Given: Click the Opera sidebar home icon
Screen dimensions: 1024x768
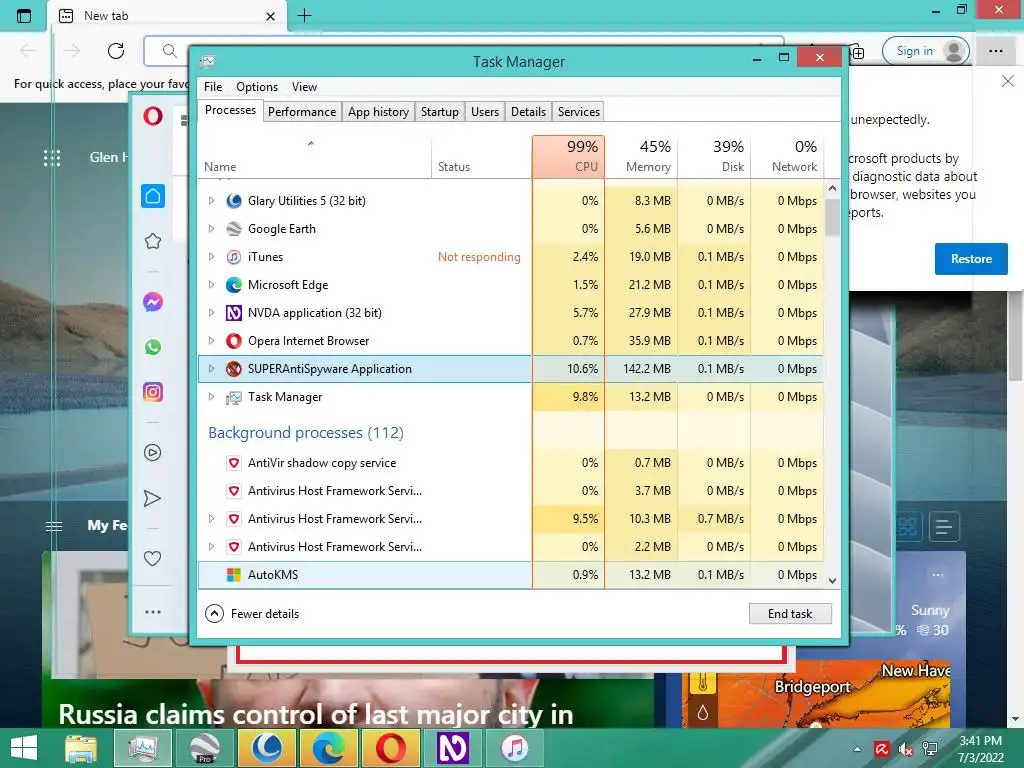Looking at the screenshot, I should point(153,196).
